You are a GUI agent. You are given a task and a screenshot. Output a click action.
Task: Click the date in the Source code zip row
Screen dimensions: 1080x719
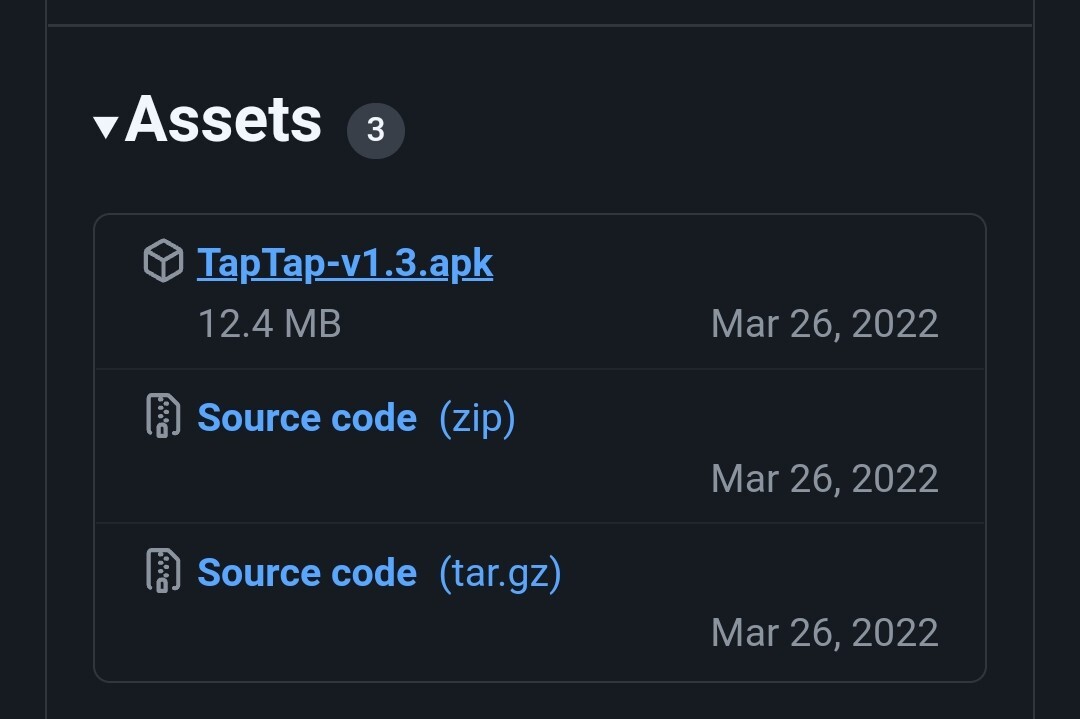point(824,478)
